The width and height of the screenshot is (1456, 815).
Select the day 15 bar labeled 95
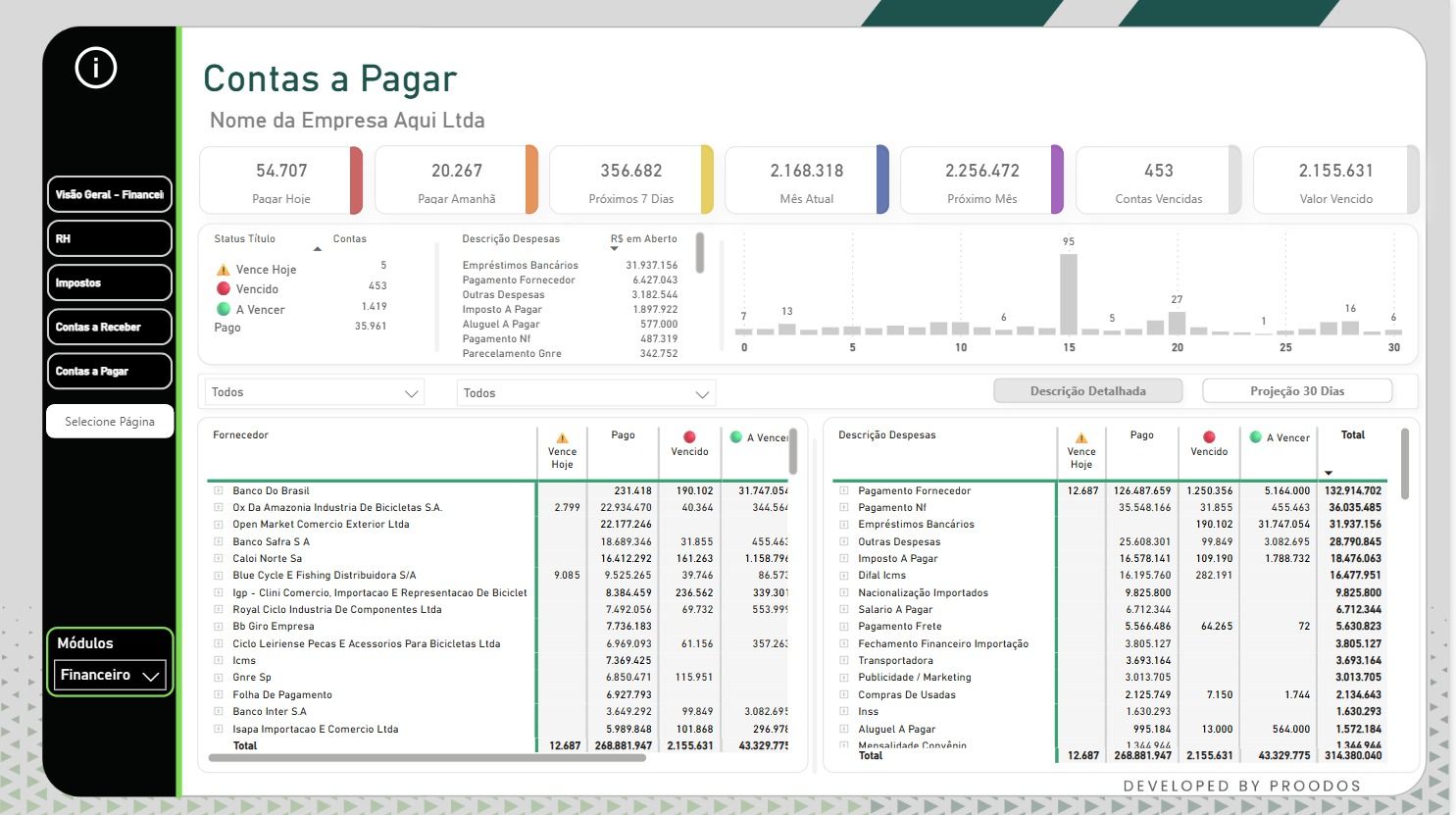tap(1069, 294)
